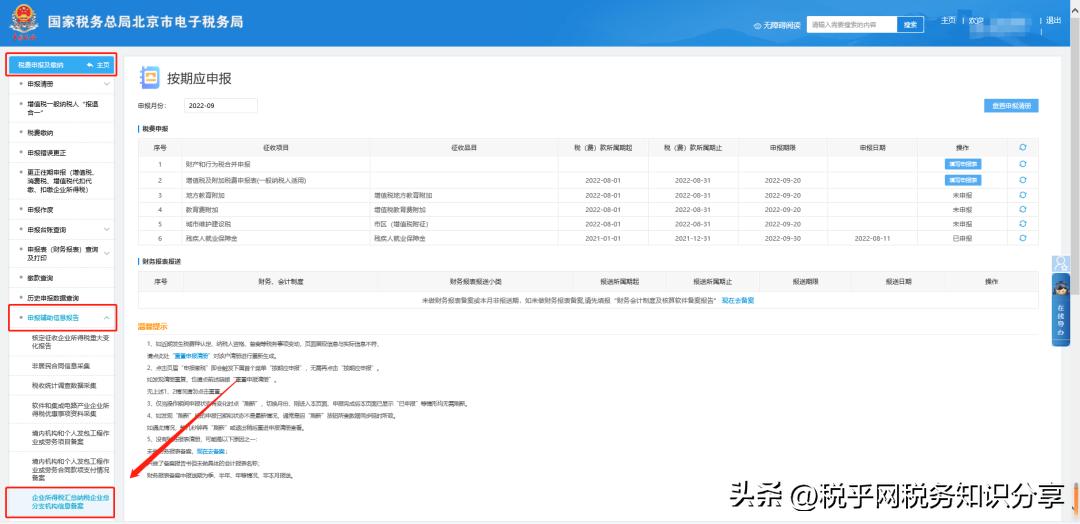This screenshot has height=524, width=1080.
Task: Select 税收统计调查数据采集 submenu item
Action: coord(63,386)
